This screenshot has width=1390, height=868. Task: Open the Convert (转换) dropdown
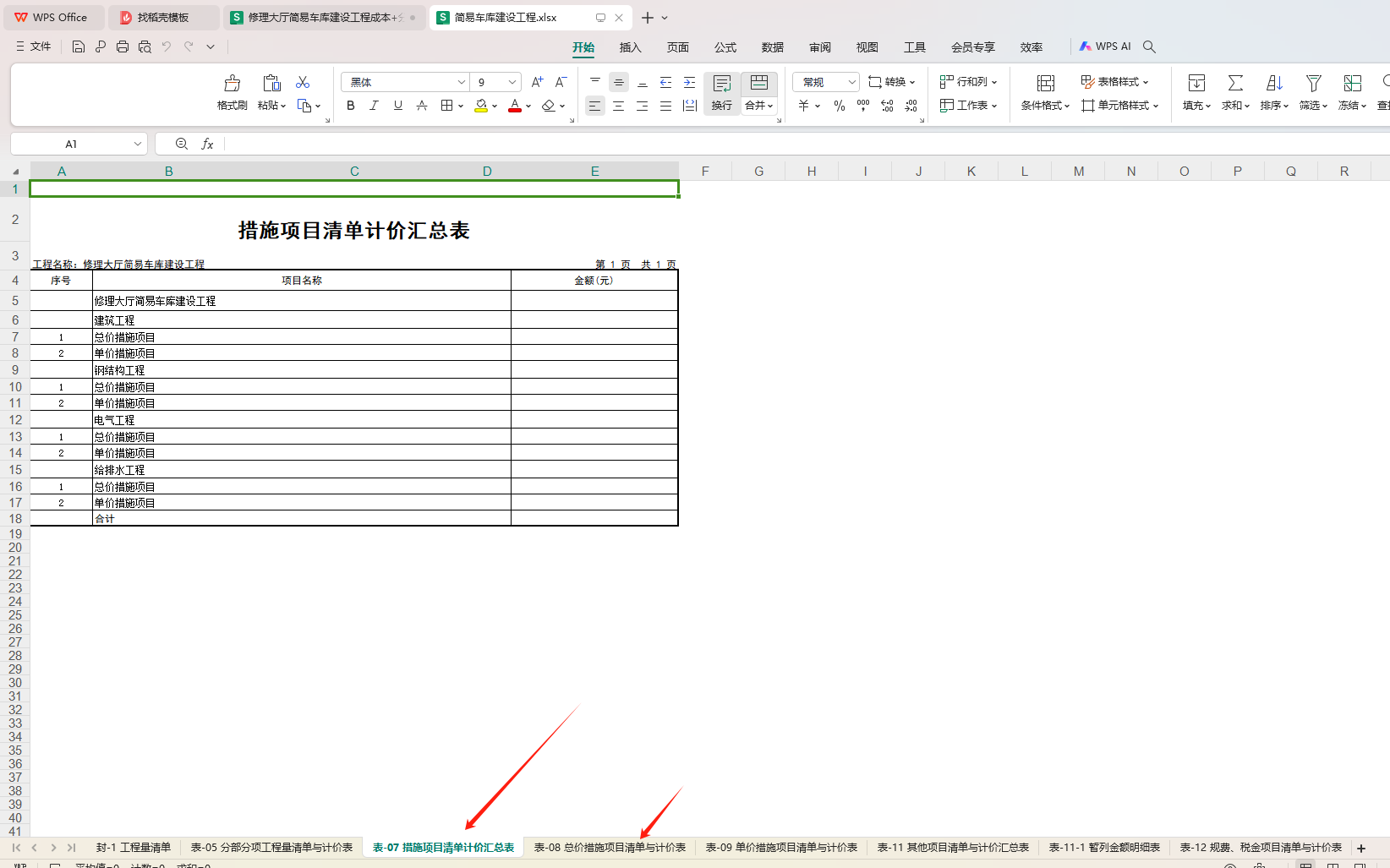[891, 82]
